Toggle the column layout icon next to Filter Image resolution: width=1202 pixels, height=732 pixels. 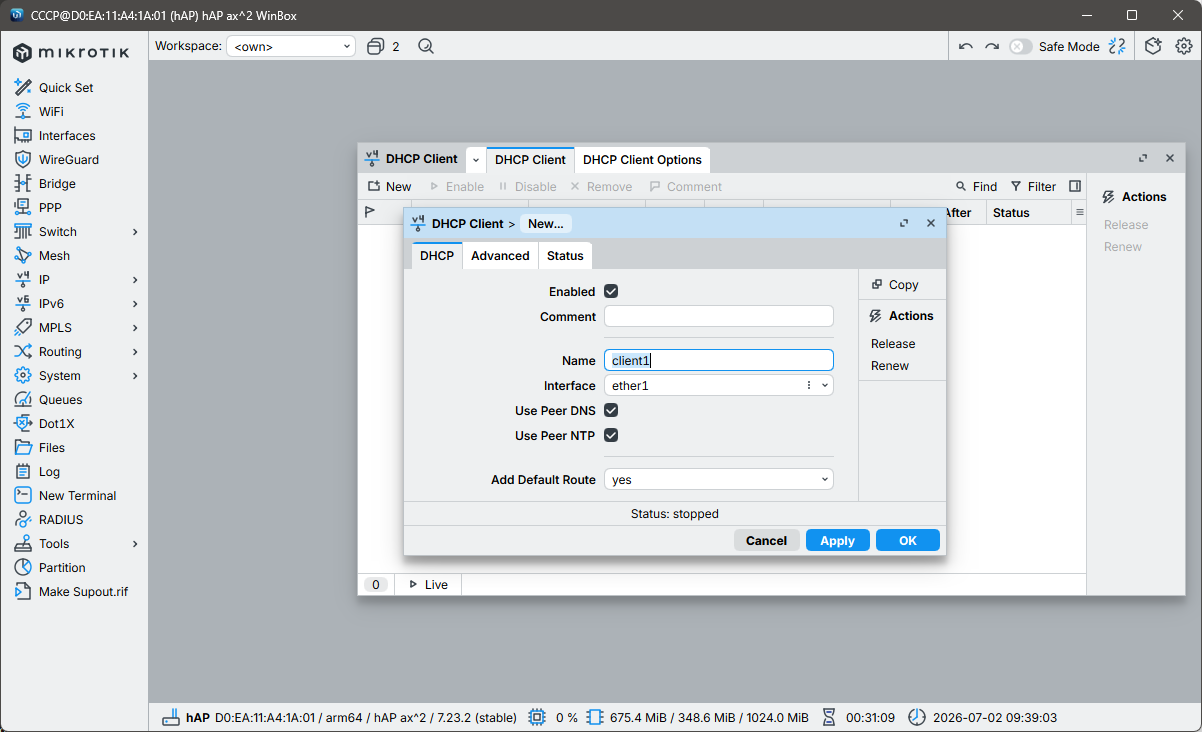[x=1075, y=186]
